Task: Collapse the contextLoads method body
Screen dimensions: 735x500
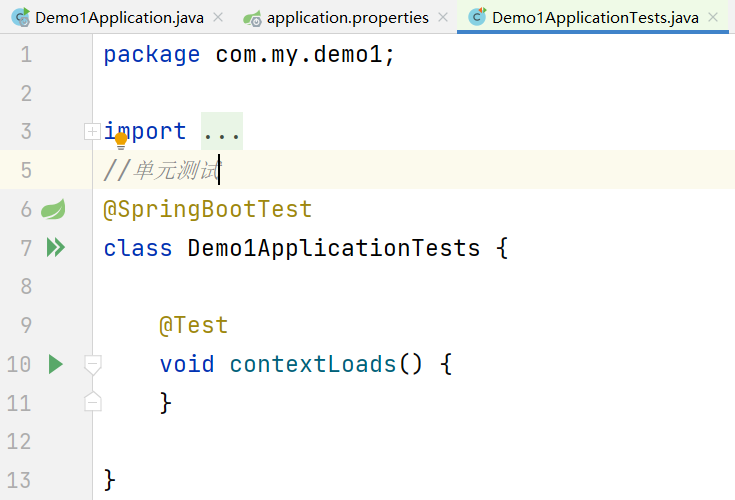Action: 92,364
